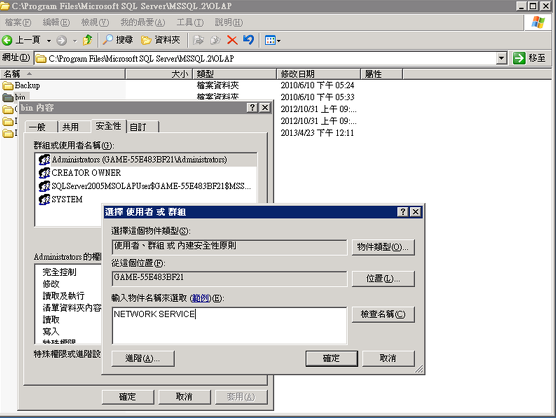Open the 我的最愛(A) menu
This screenshot has height=418, width=556.
pyautogui.click(x=143, y=22)
